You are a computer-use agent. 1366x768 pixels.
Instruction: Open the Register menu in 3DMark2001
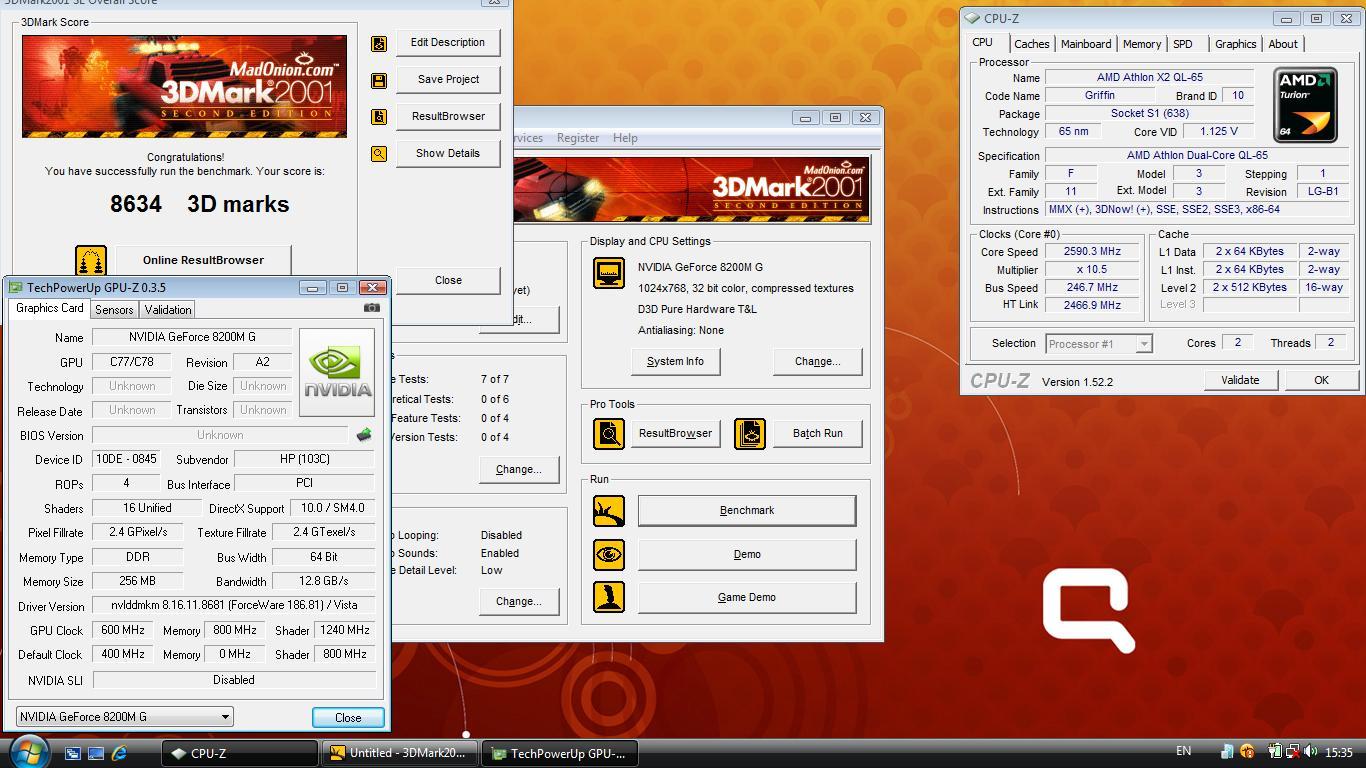578,138
